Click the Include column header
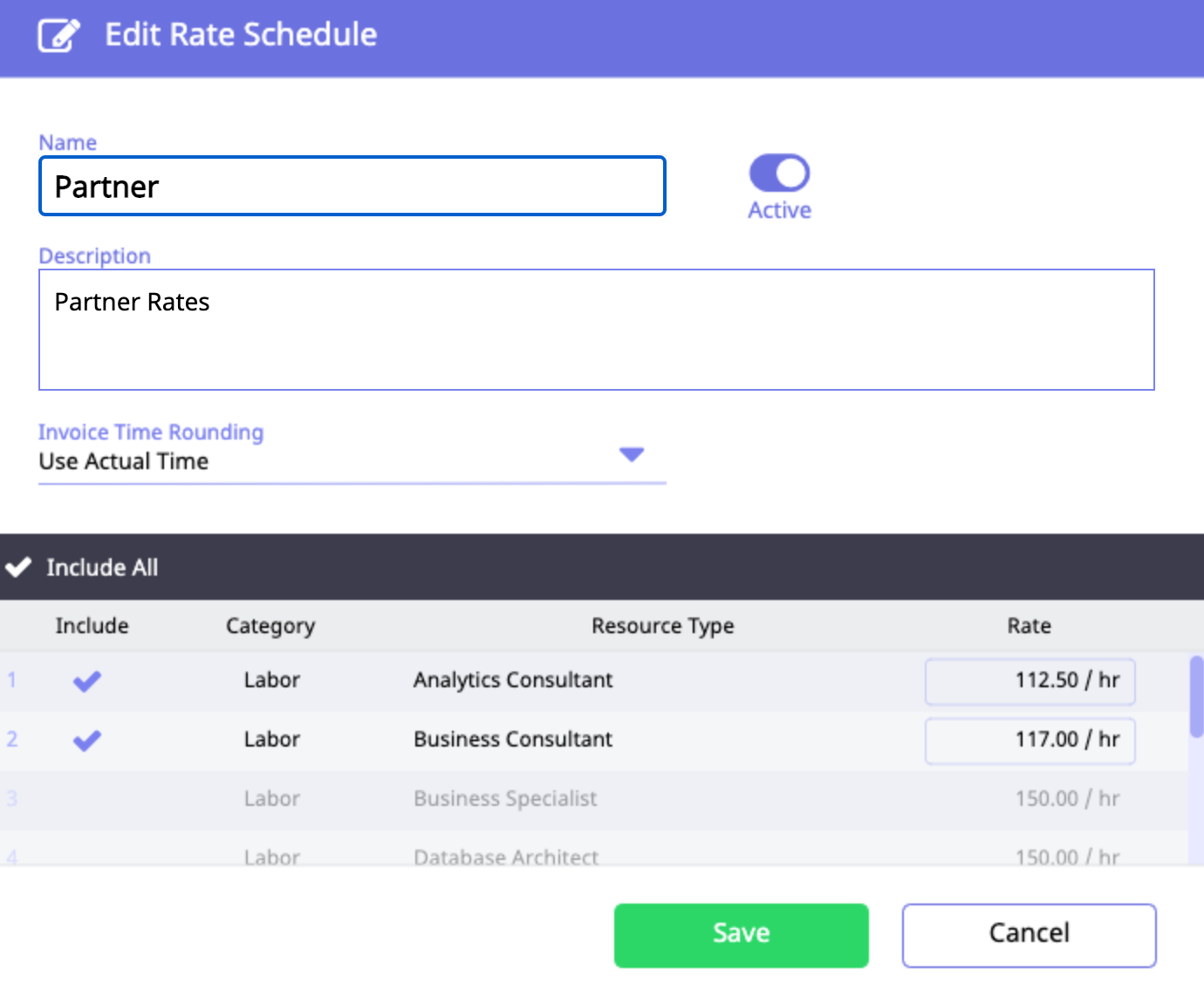The image size is (1204, 989). tap(92, 626)
